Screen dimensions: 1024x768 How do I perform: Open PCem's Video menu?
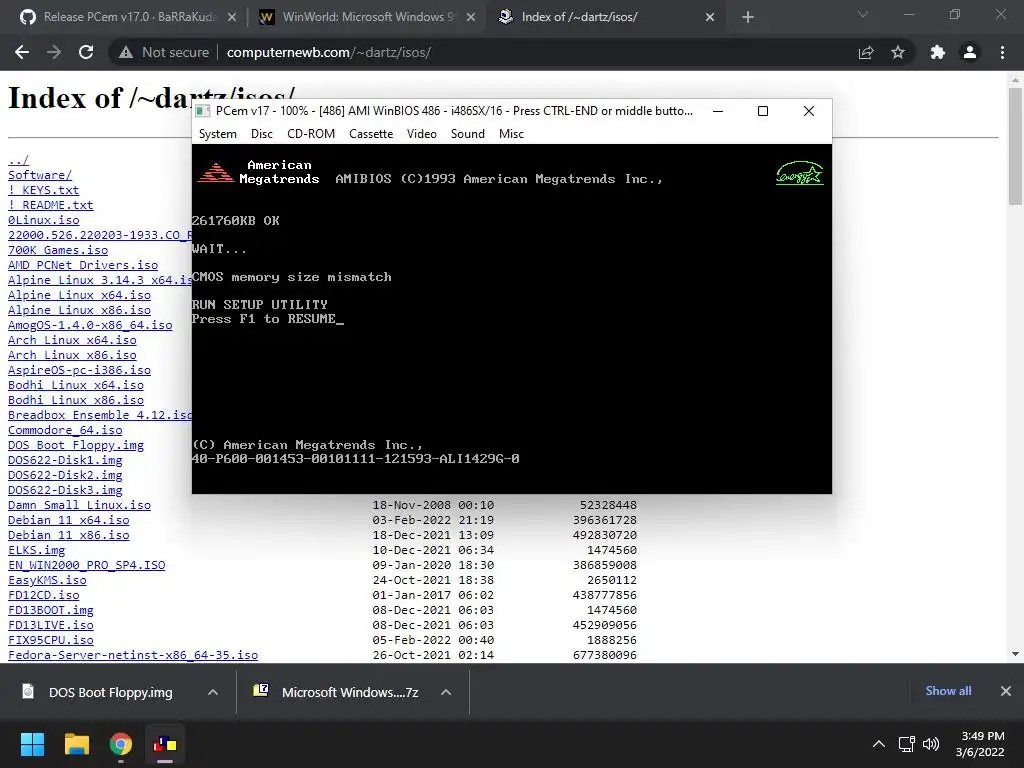click(421, 134)
